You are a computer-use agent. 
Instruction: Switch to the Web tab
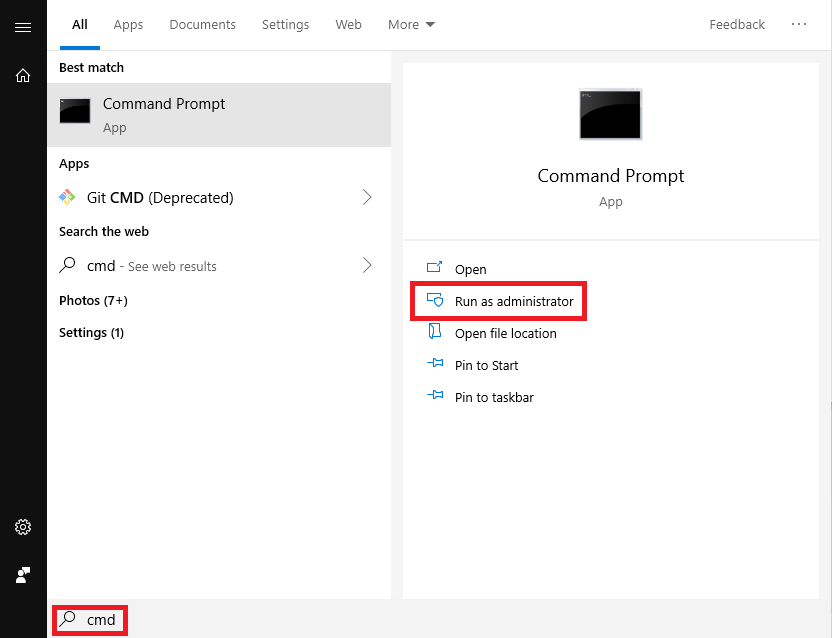coord(348,25)
